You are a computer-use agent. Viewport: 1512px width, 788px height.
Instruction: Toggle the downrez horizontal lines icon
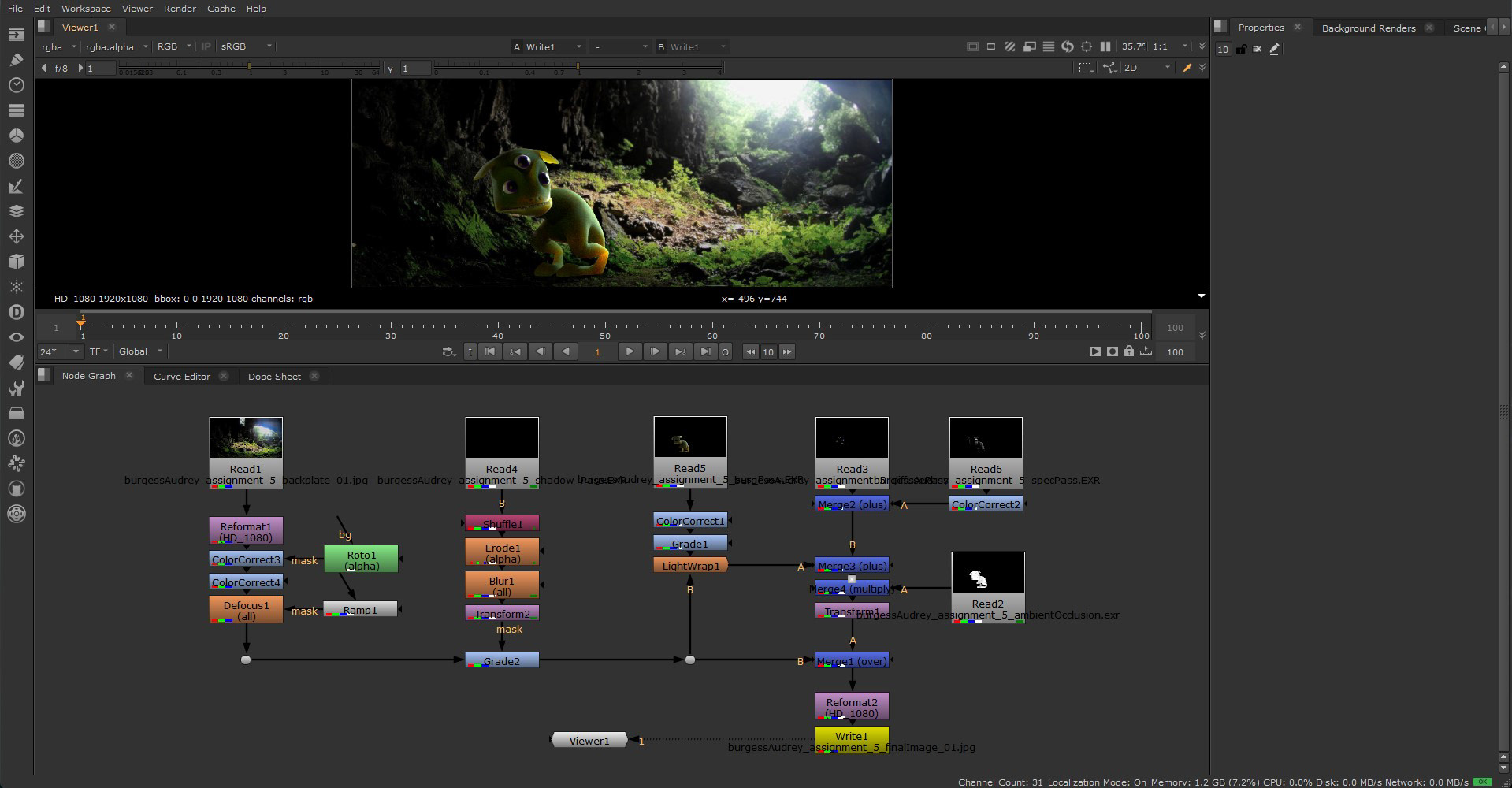click(1049, 46)
